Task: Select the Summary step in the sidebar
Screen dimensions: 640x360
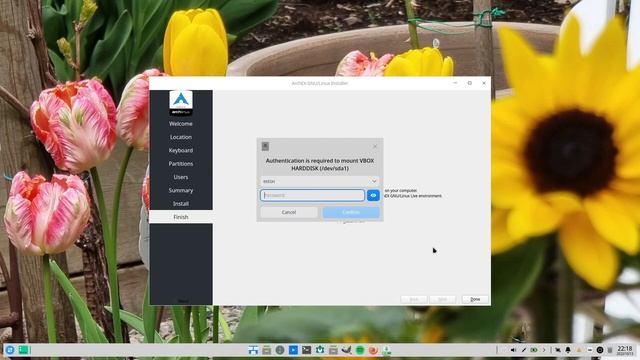Action: [x=181, y=190]
